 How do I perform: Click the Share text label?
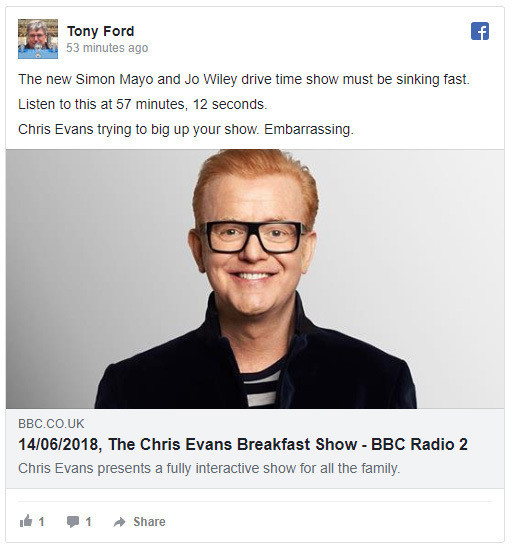[x=149, y=521]
